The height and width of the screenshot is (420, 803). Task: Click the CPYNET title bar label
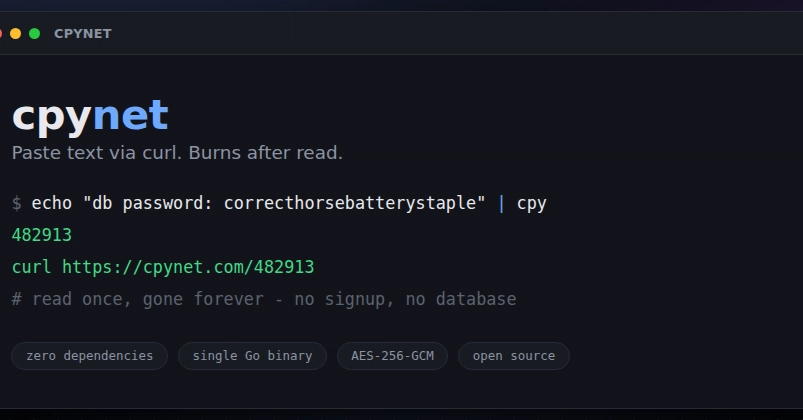point(83,34)
